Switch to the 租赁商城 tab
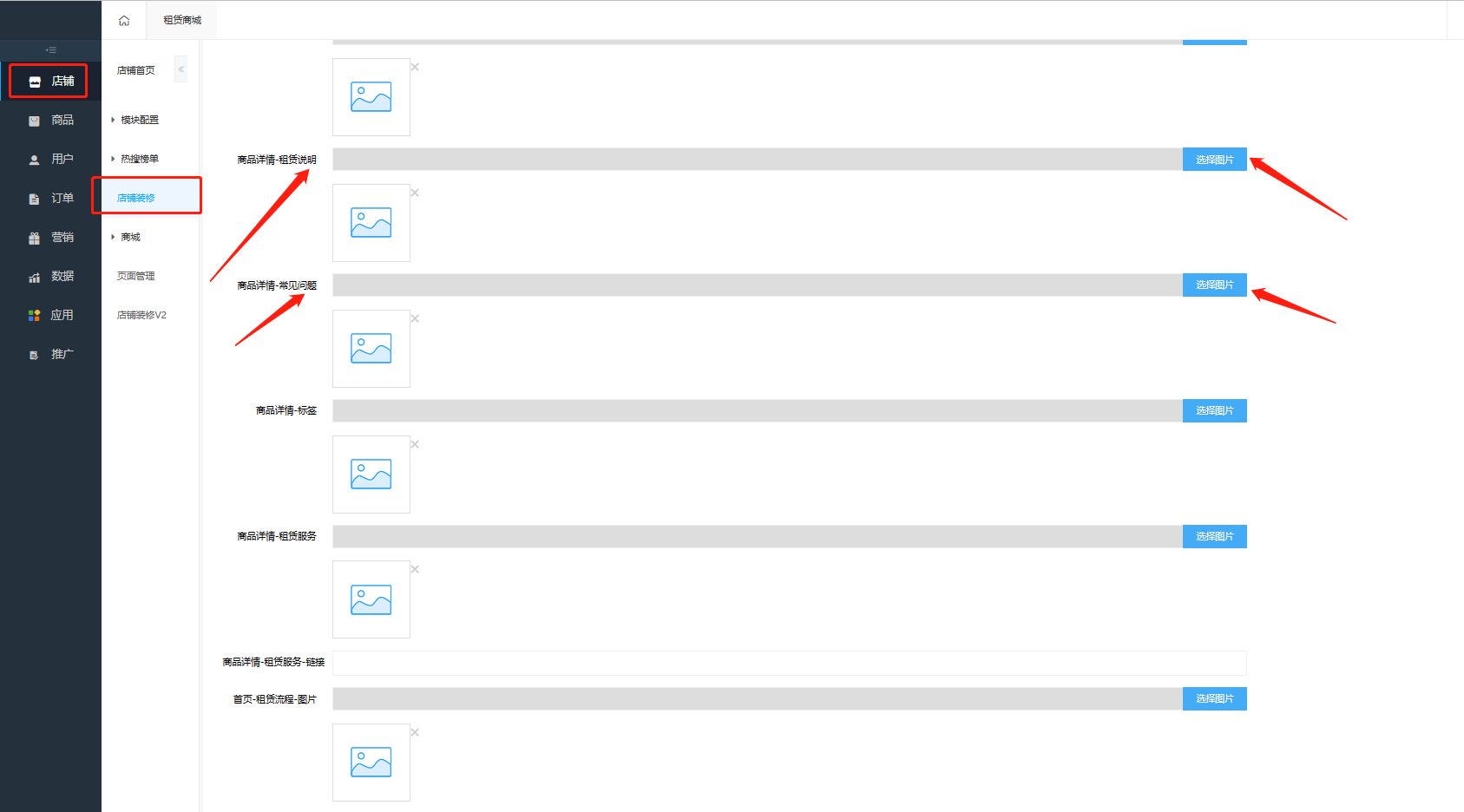This screenshot has height=812, width=1464. tap(182, 21)
